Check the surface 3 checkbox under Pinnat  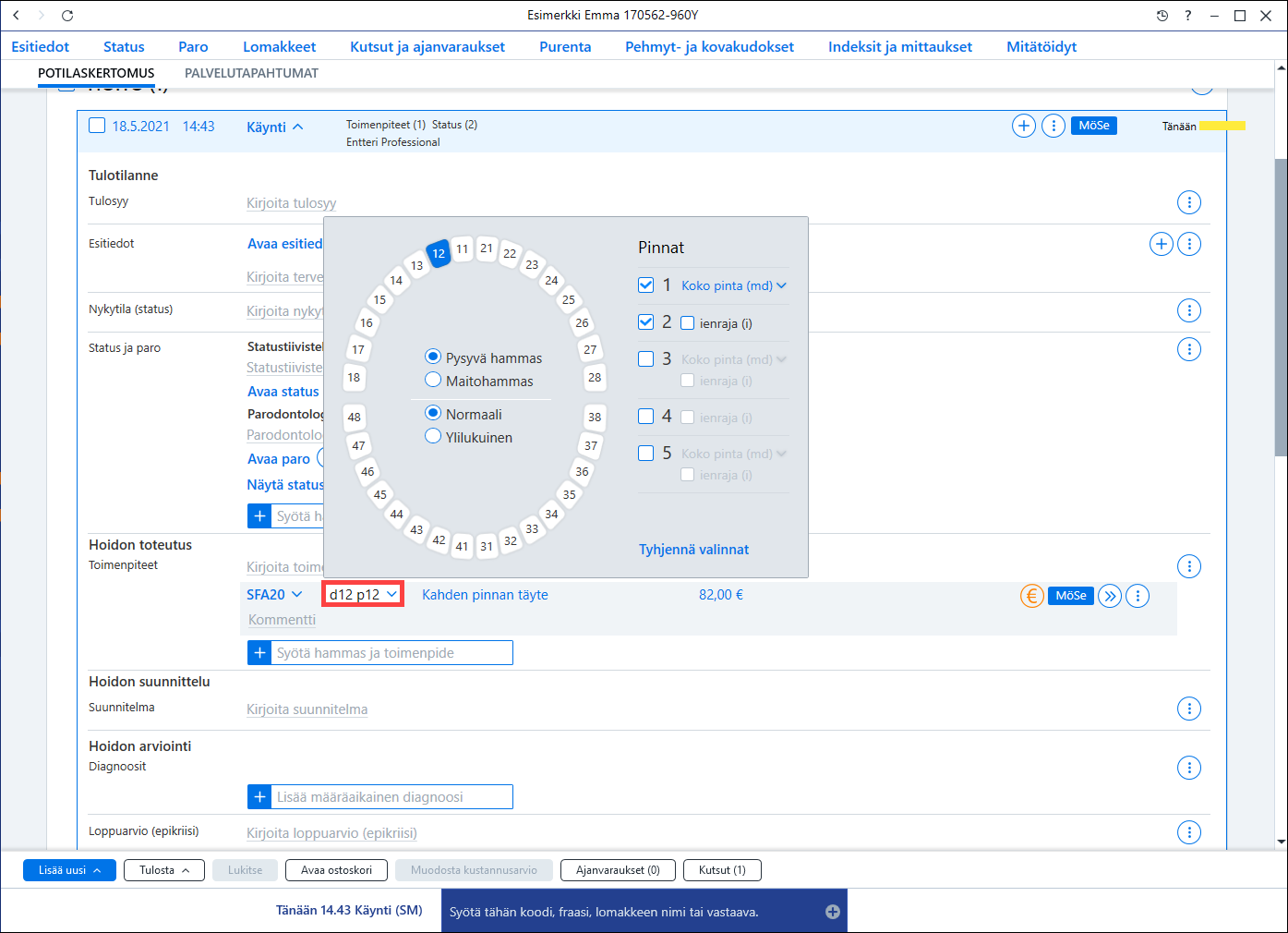[646, 358]
